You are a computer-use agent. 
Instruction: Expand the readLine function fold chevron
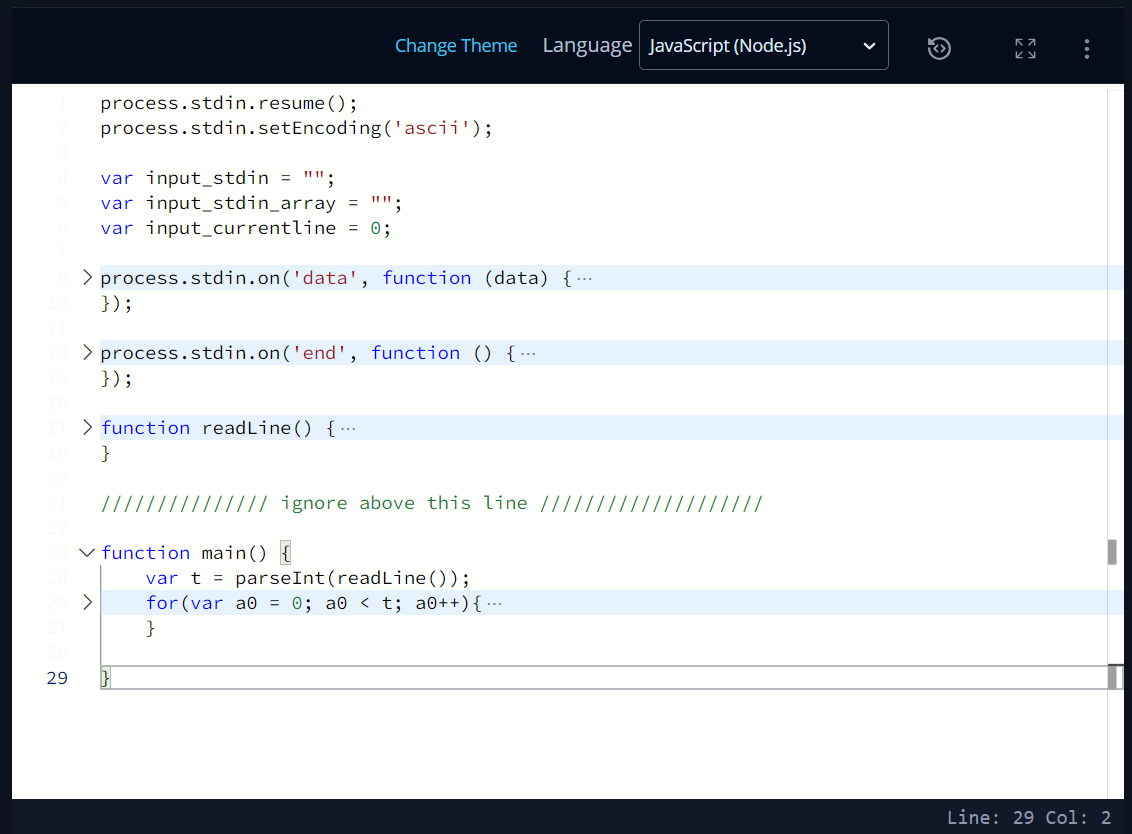click(87, 427)
